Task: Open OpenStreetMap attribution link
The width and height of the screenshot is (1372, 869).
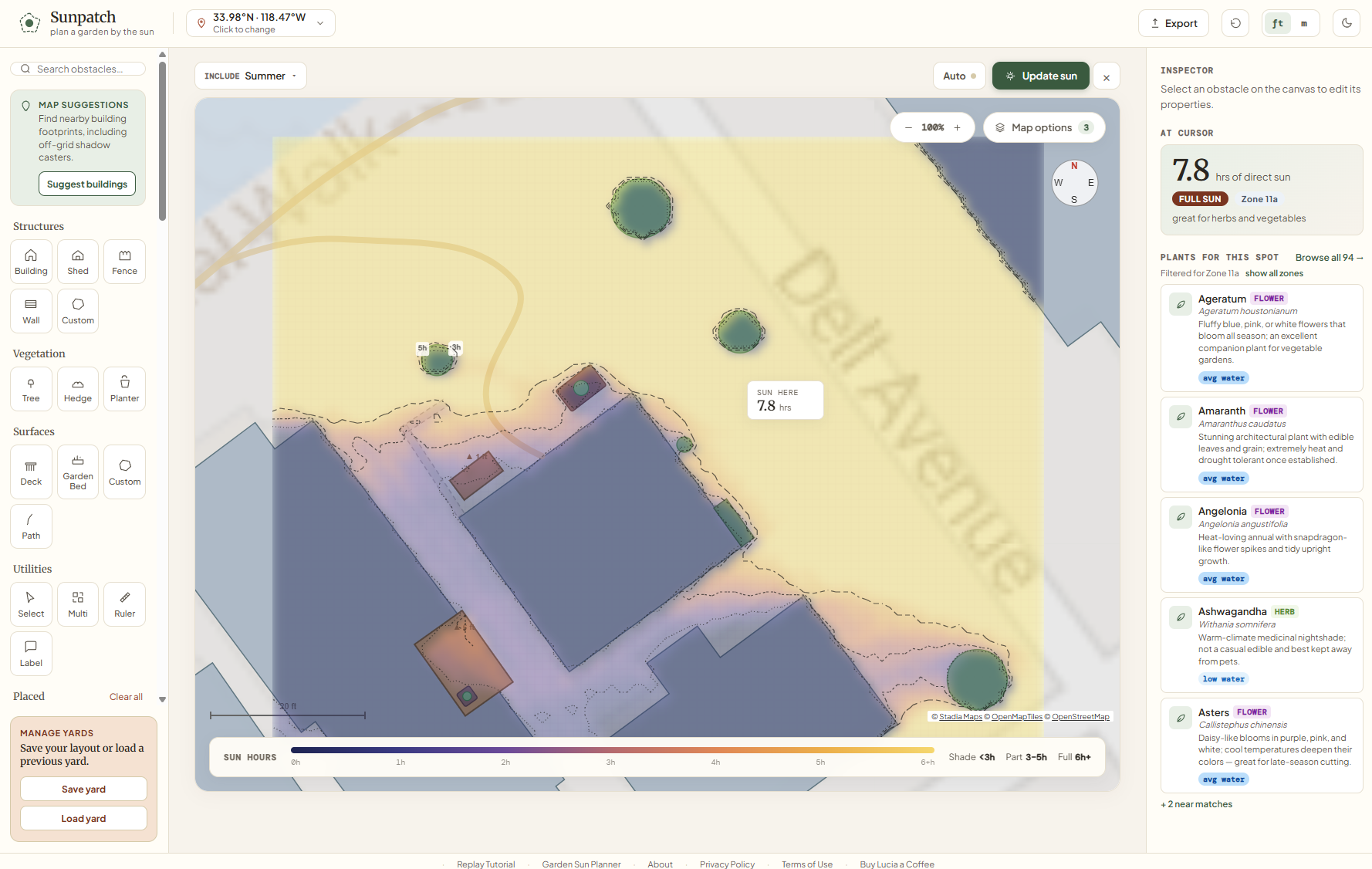Action: [1080, 717]
